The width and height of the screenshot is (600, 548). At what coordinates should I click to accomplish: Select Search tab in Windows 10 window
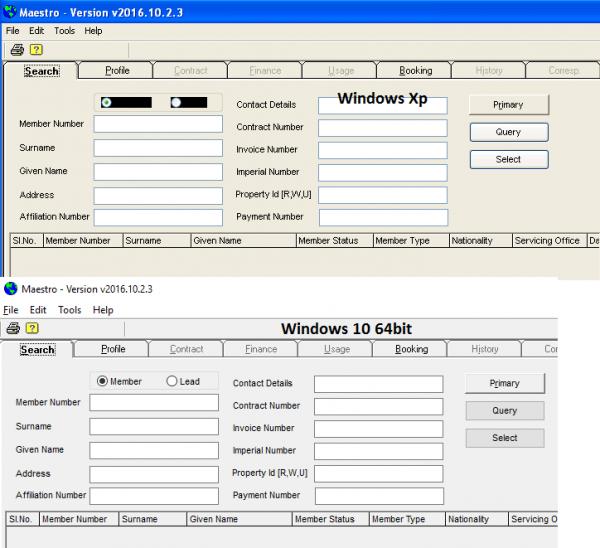pyautogui.click(x=38, y=350)
